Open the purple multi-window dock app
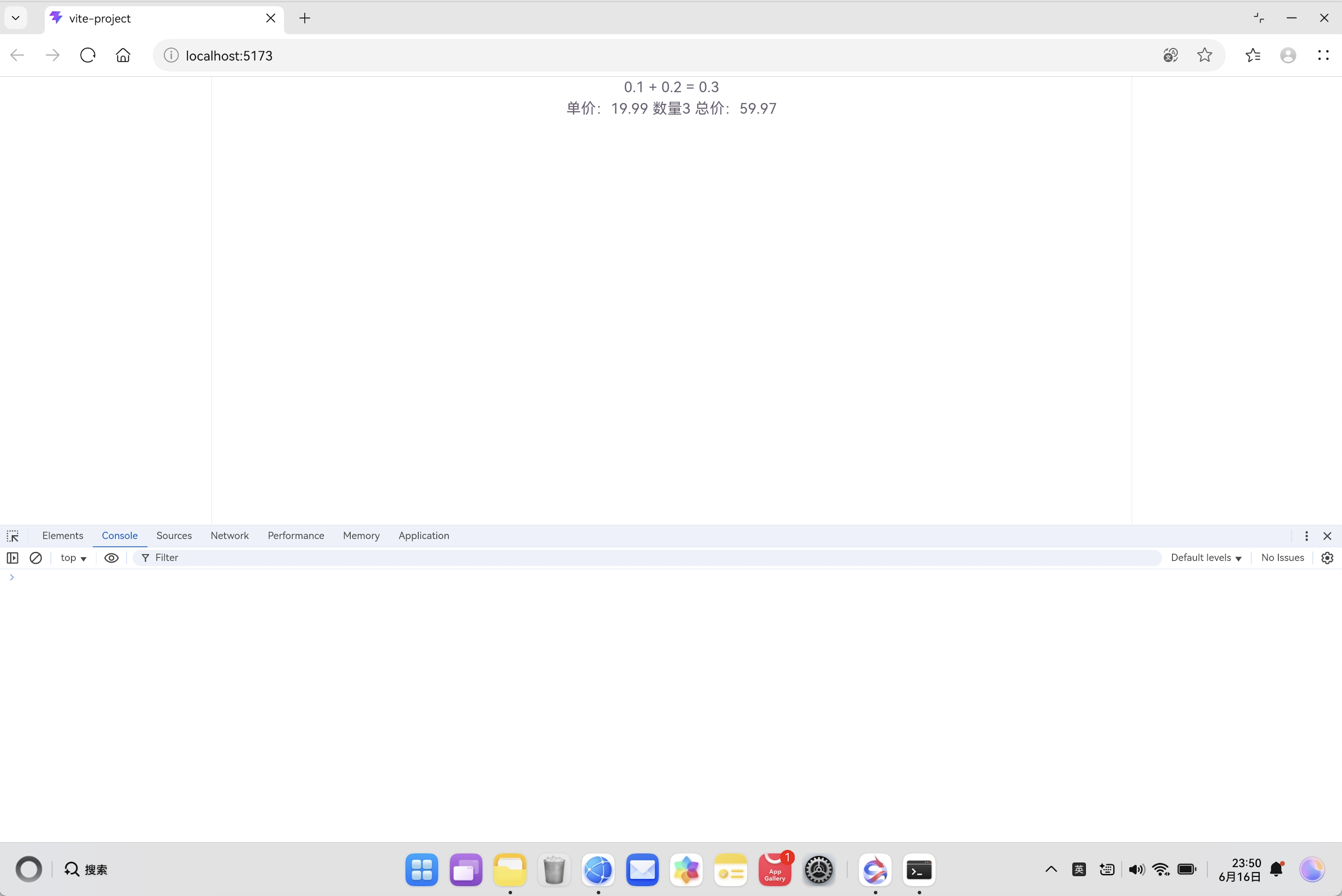 466,870
